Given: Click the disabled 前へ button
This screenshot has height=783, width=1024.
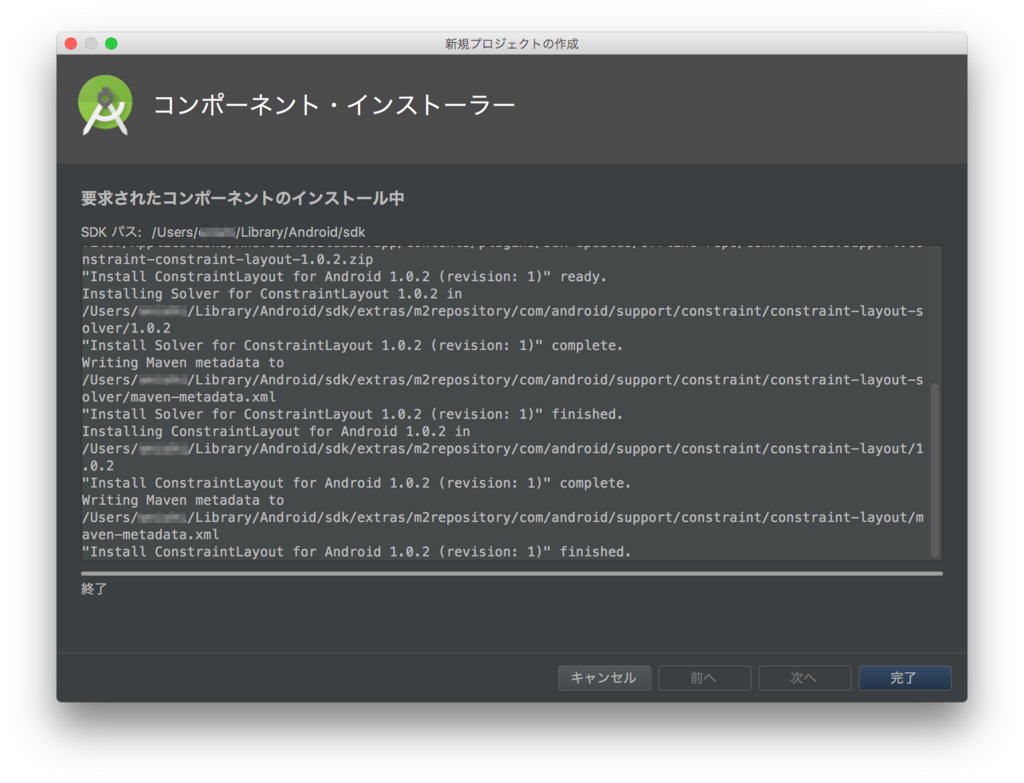Looking at the screenshot, I should (x=704, y=677).
